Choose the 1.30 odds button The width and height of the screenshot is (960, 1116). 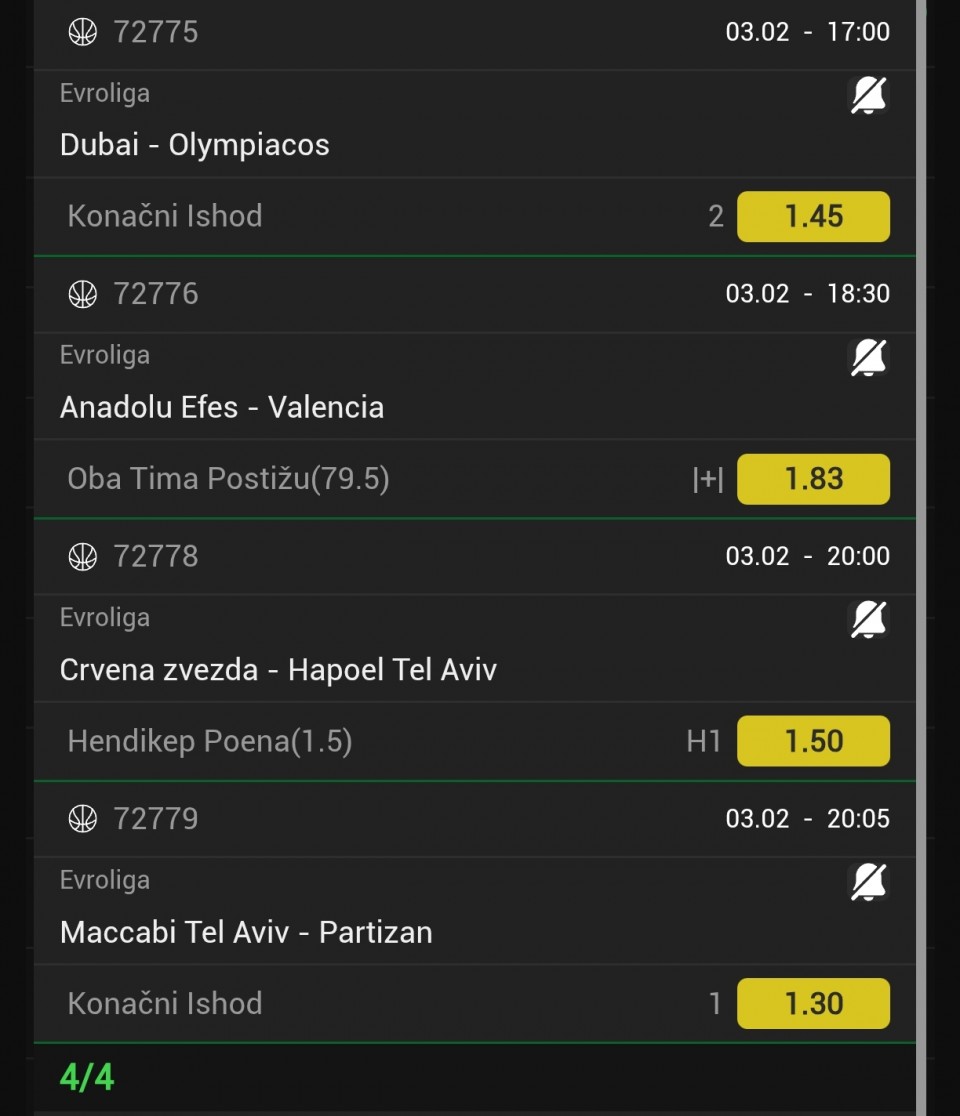[813, 1003]
